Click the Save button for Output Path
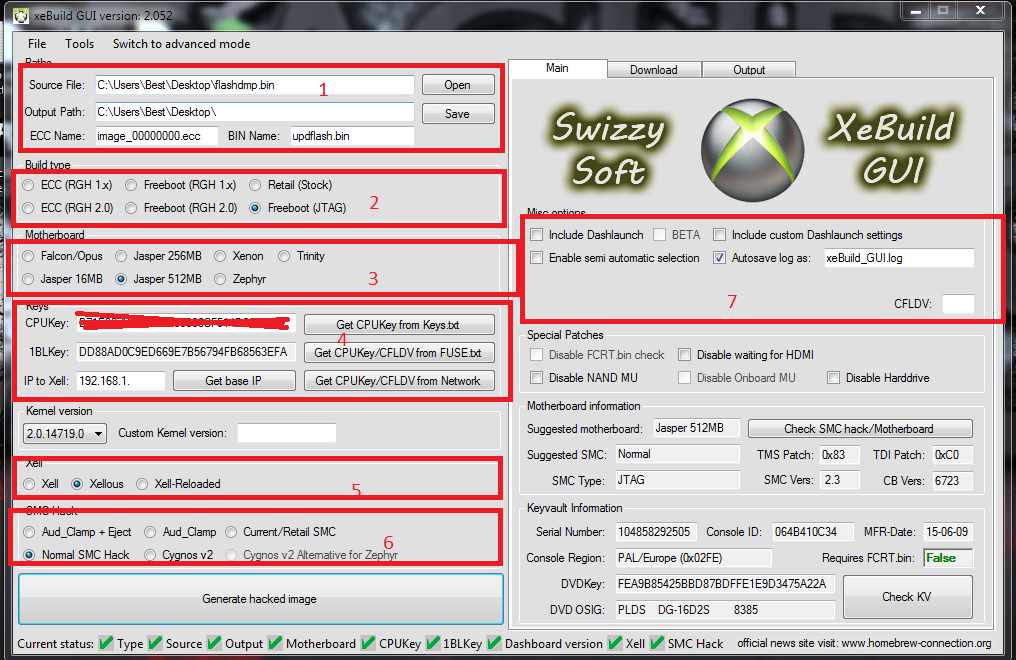This screenshot has width=1016, height=660. [457, 113]
